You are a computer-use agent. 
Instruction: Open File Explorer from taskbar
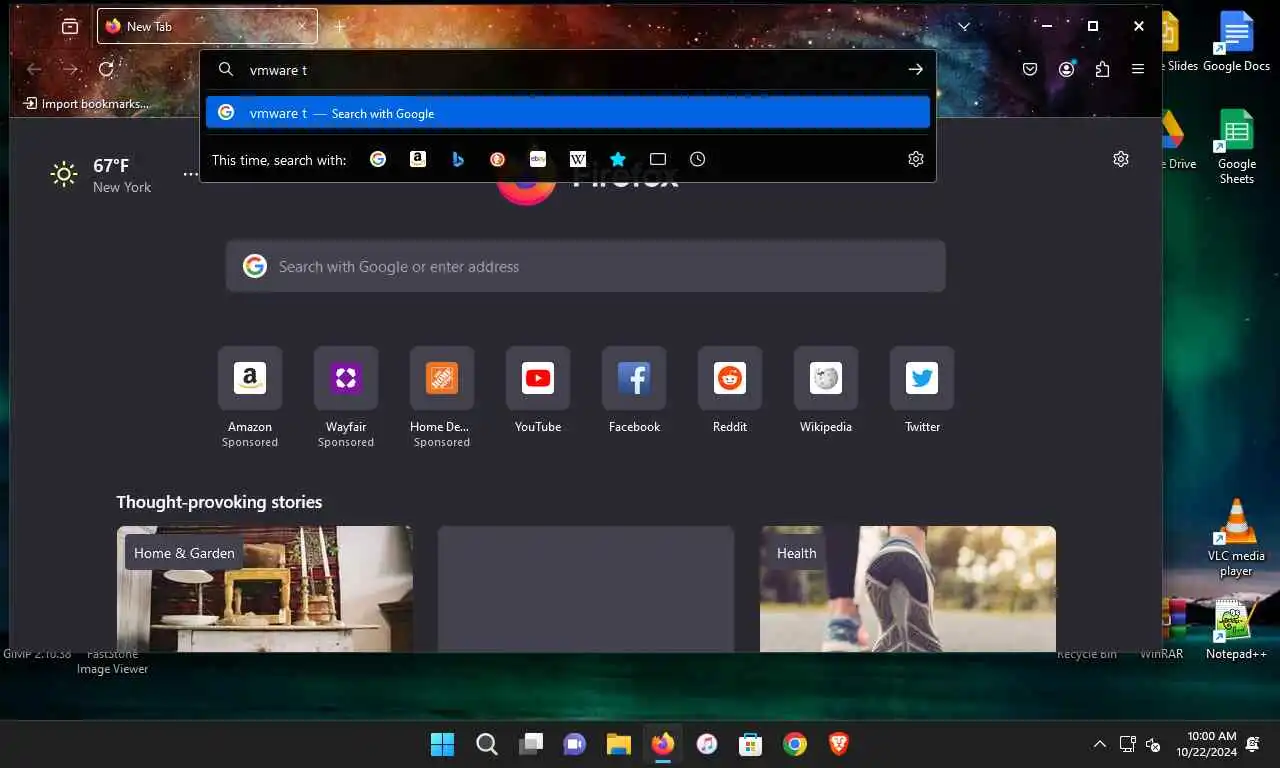pyautogui.click(x=619, y=744)
